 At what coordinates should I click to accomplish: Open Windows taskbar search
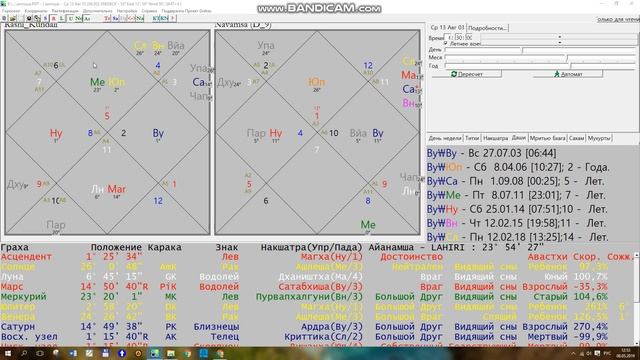pos(24,353)
